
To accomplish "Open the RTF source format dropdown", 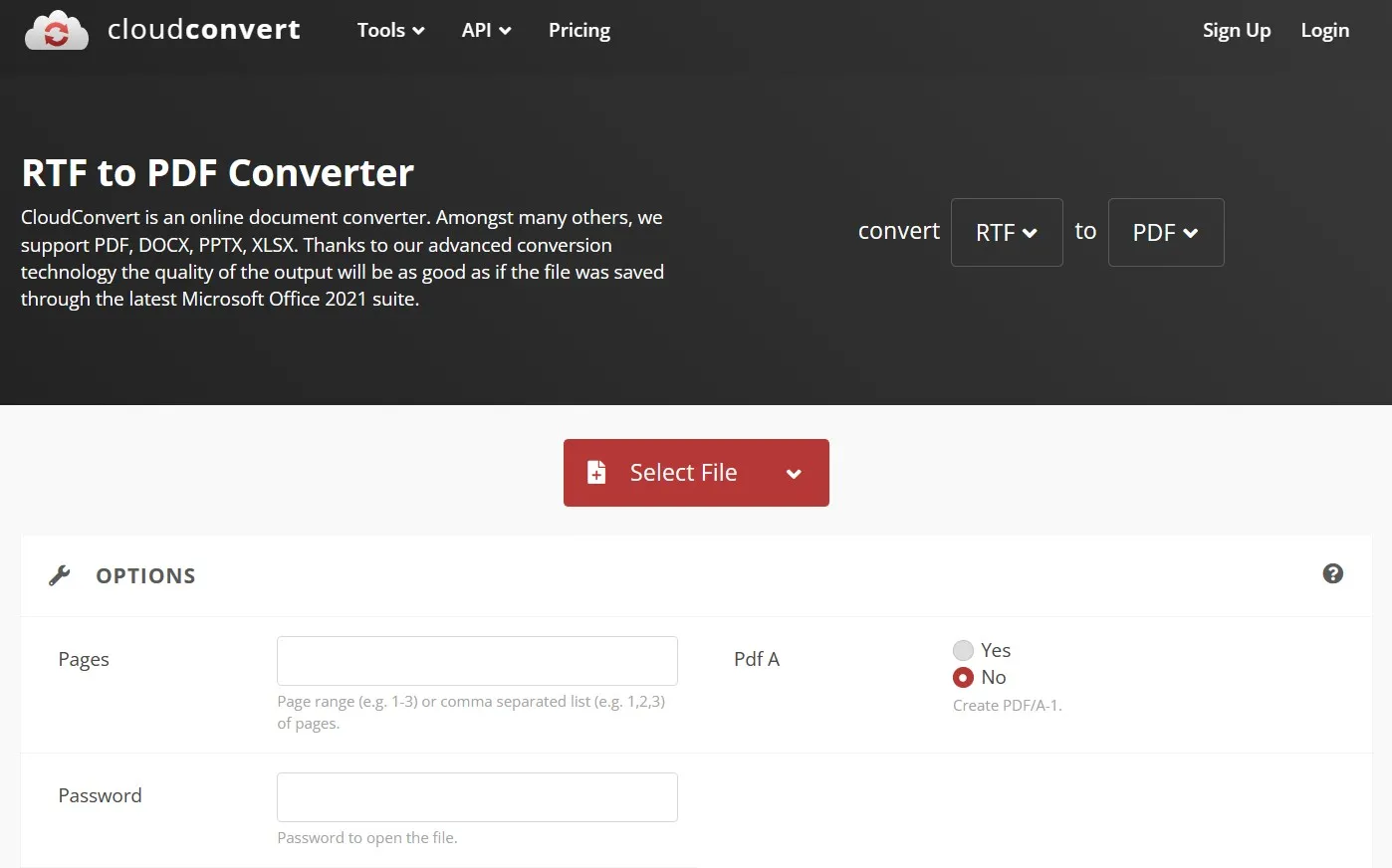I will coord(1007,232).
